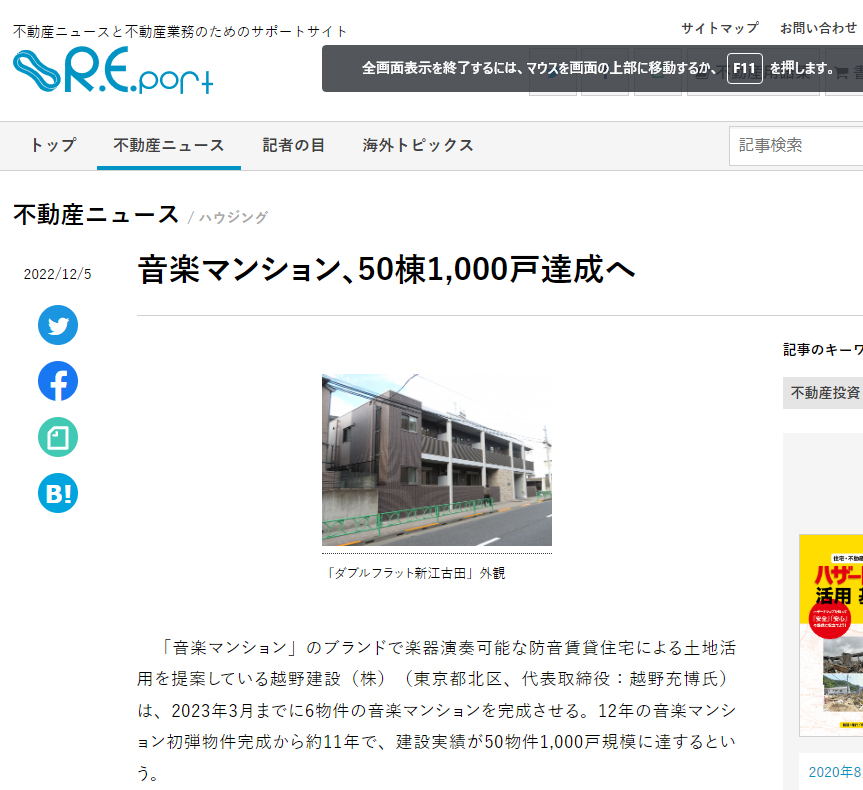Viewport: 863px width, 790px height.
Task: Click the 不動産ニュース section heading
Action: click(96, 215)
